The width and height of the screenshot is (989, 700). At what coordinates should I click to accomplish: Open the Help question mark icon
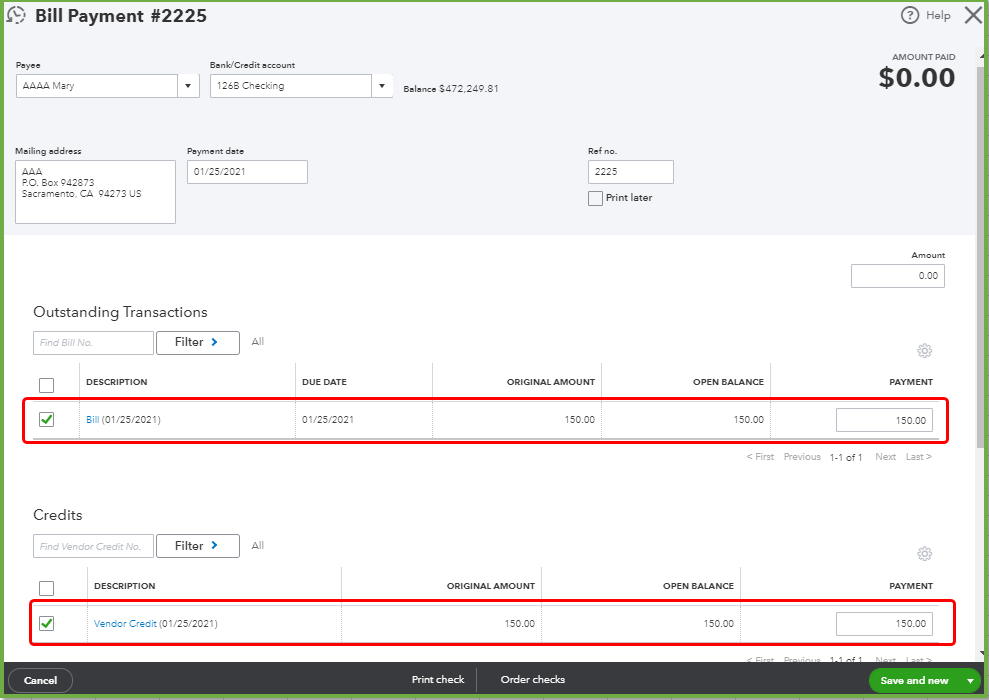pyautogui.click(x=910, y=15)
